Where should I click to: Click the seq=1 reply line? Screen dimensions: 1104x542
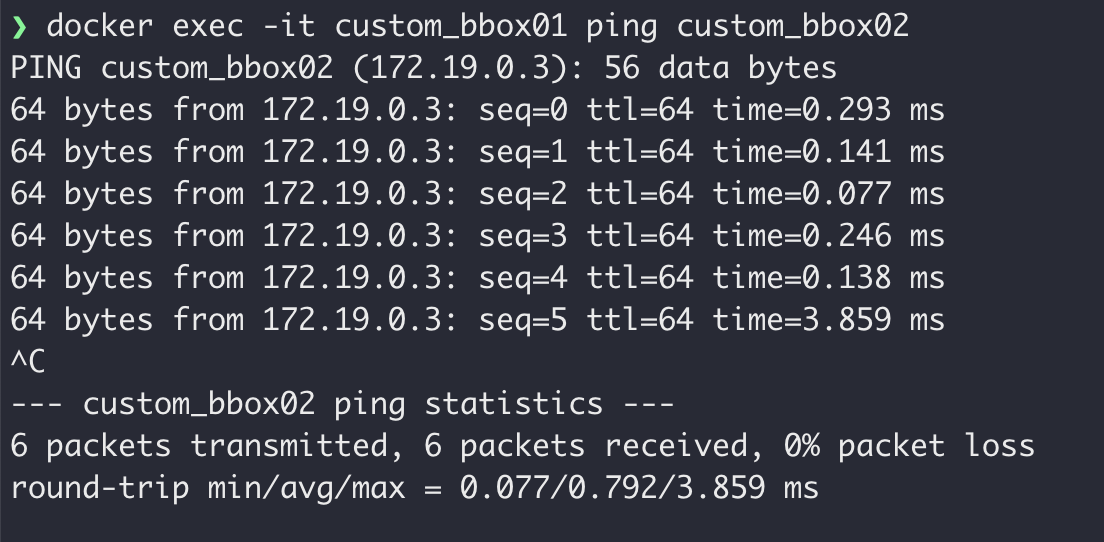coord(477,152)
